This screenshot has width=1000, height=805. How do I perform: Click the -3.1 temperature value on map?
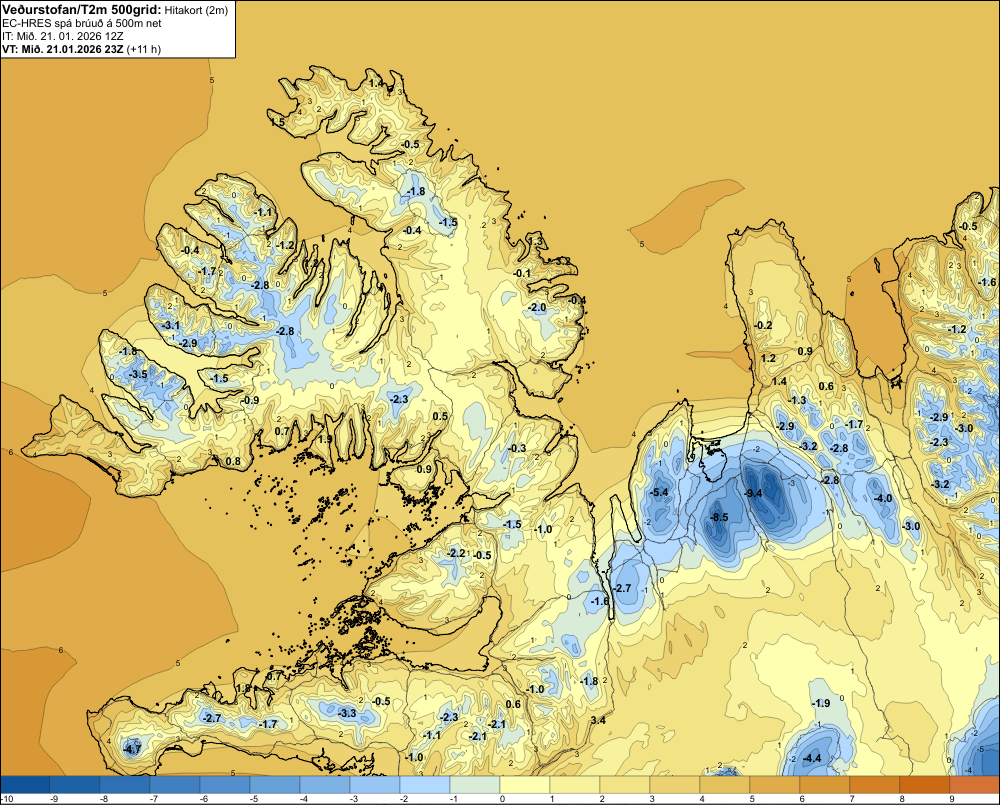[171, 325]
